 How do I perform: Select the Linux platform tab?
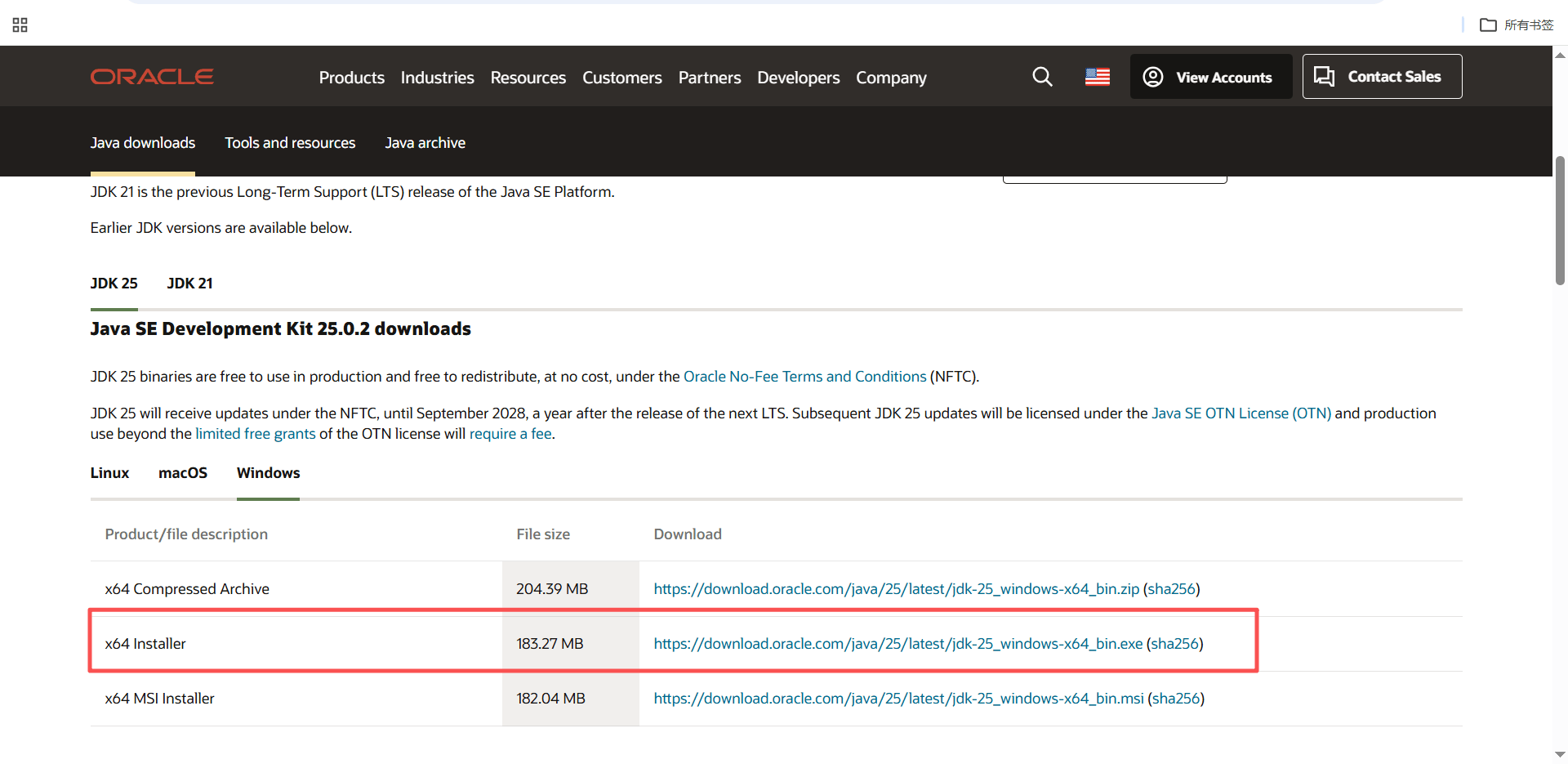tap(110, 473)
